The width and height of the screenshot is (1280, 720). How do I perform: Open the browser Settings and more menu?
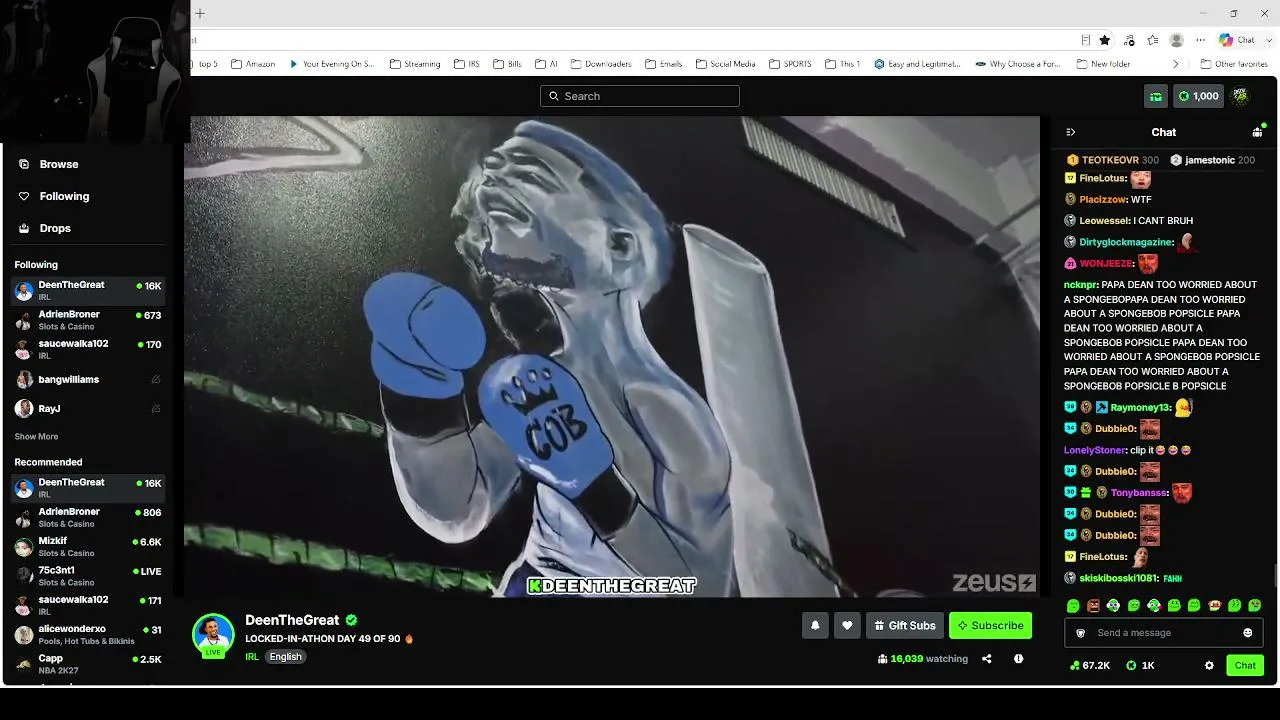coord(1200,40)
